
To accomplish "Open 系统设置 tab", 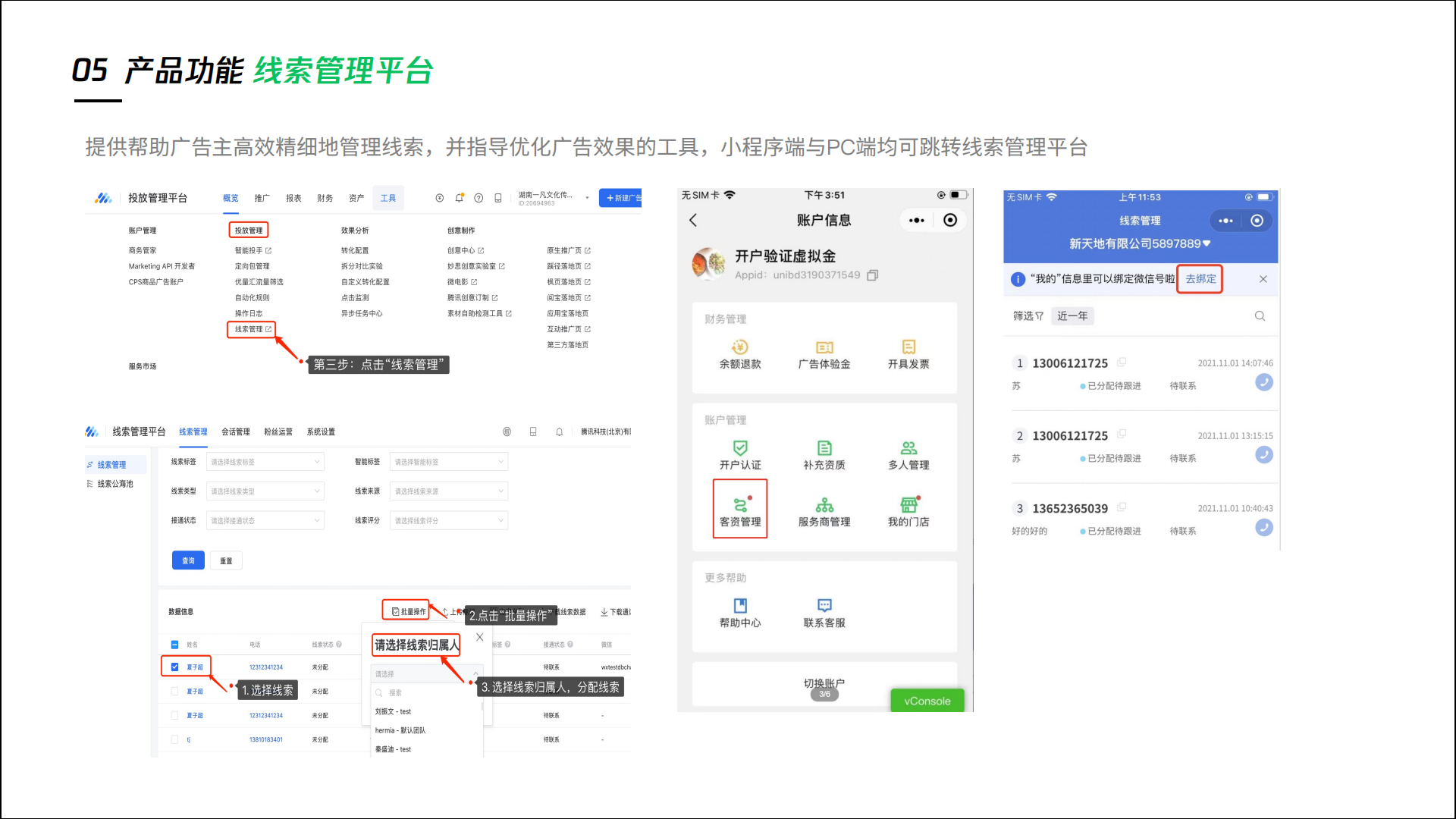I will coord(321,431).
